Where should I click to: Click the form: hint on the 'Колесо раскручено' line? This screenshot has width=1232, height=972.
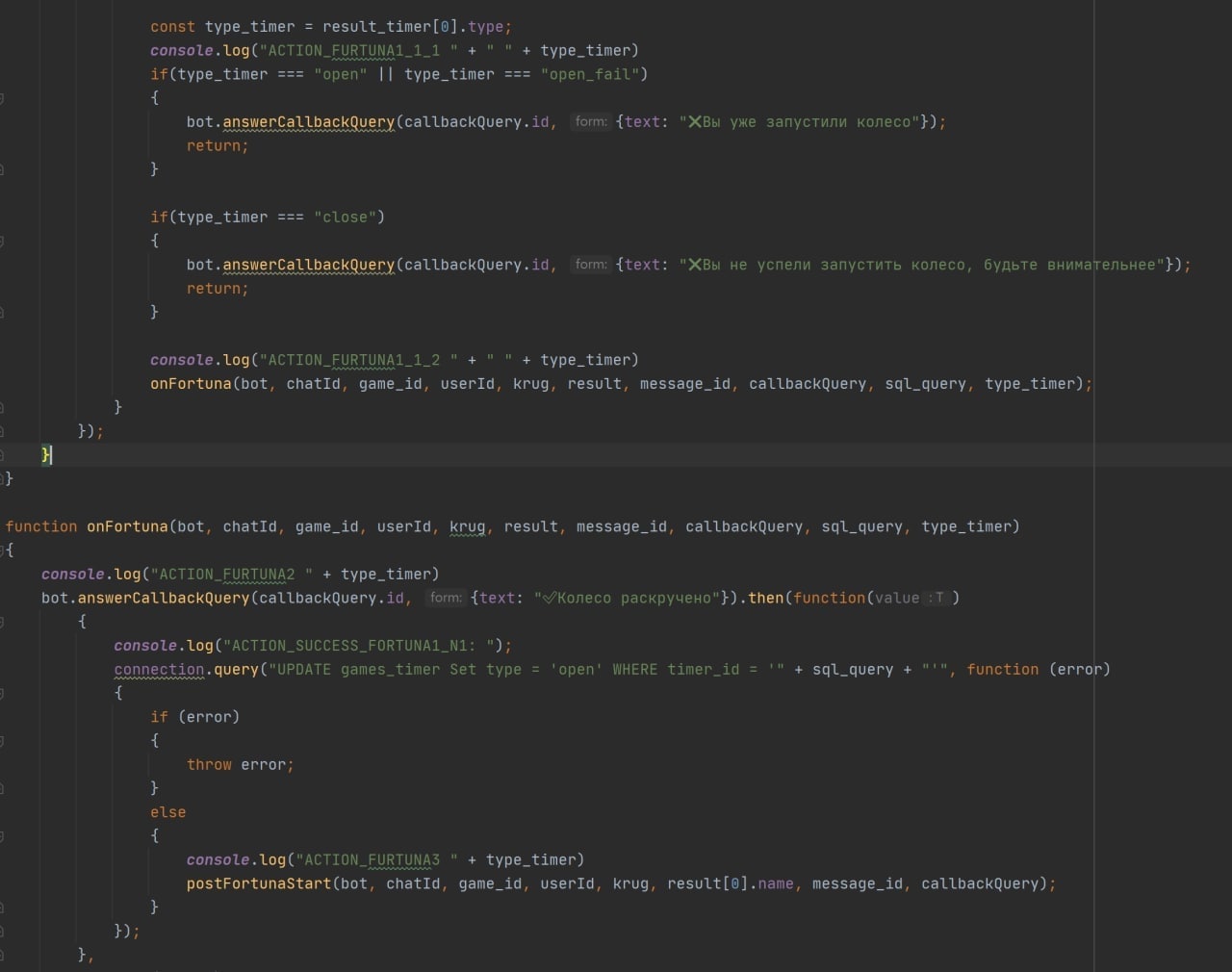(x=446, y=598)
